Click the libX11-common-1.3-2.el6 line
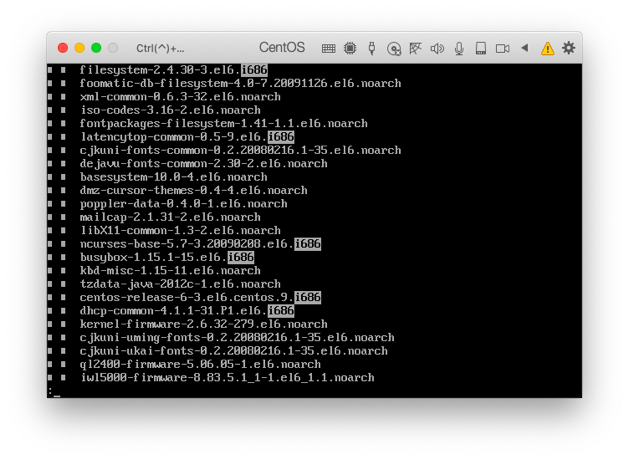 click(x=181, y=230)
